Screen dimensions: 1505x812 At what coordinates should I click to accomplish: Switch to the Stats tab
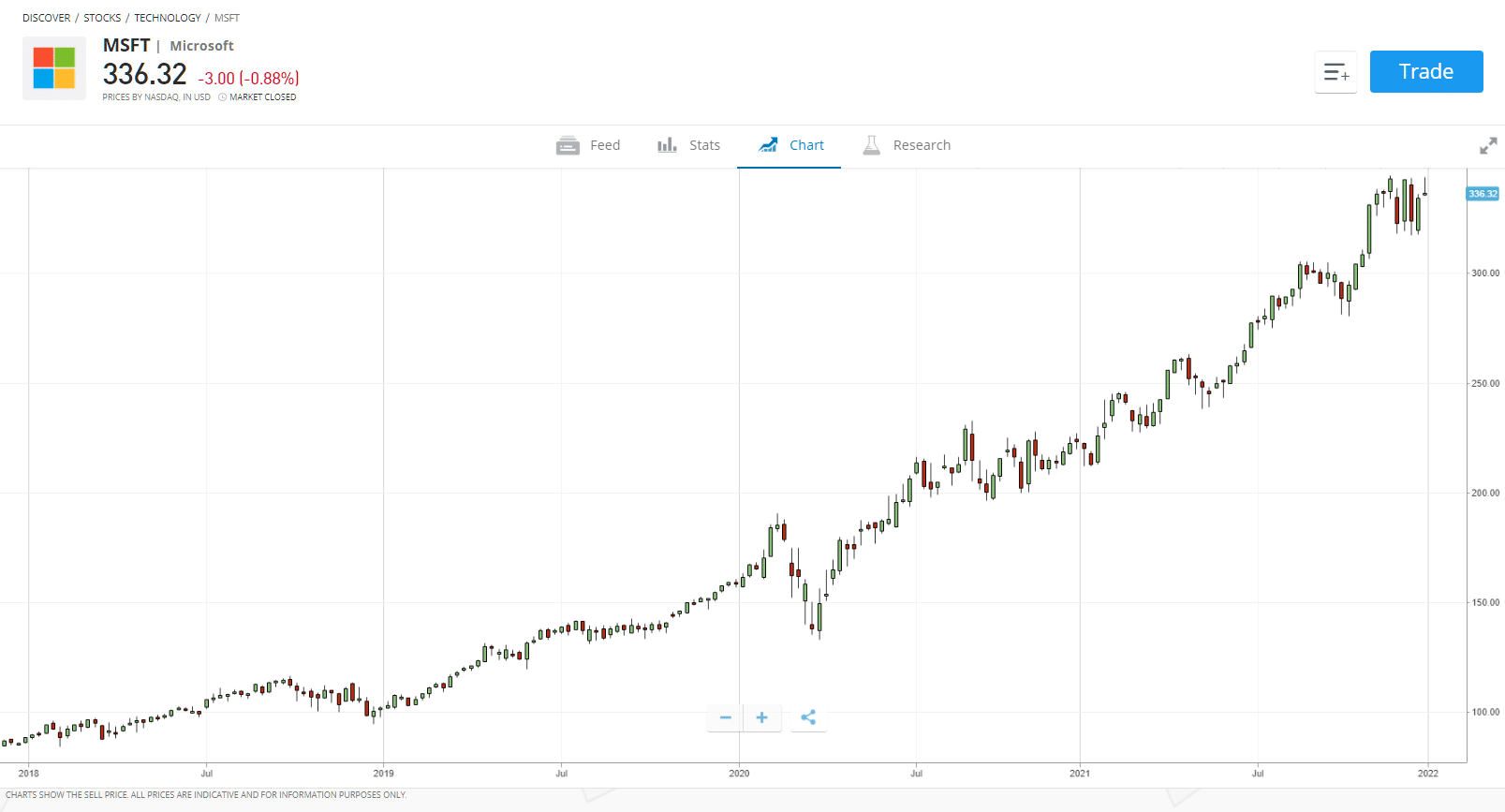(688, 145)
